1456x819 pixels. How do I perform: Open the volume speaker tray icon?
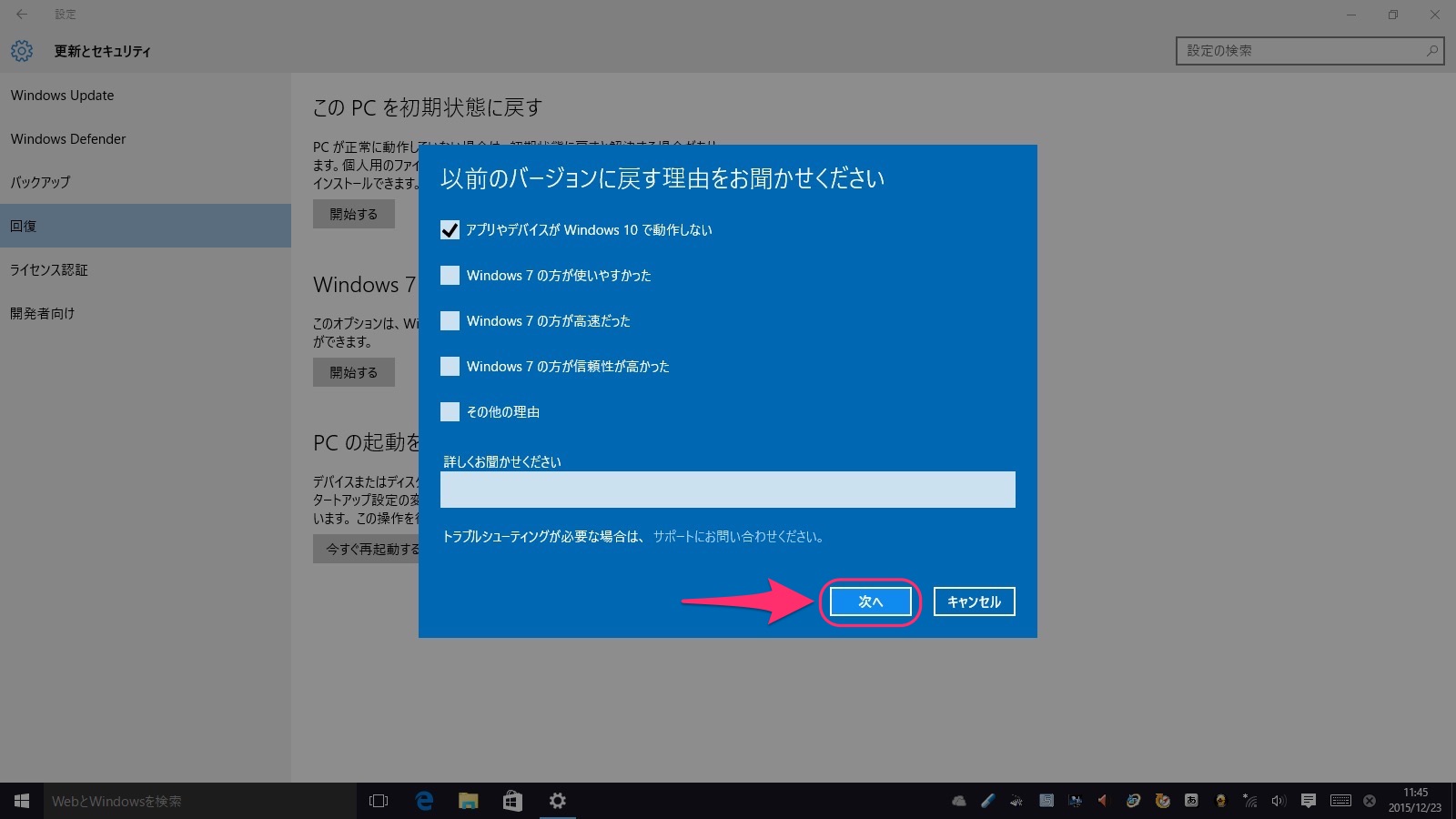(x=1279, y=801)
